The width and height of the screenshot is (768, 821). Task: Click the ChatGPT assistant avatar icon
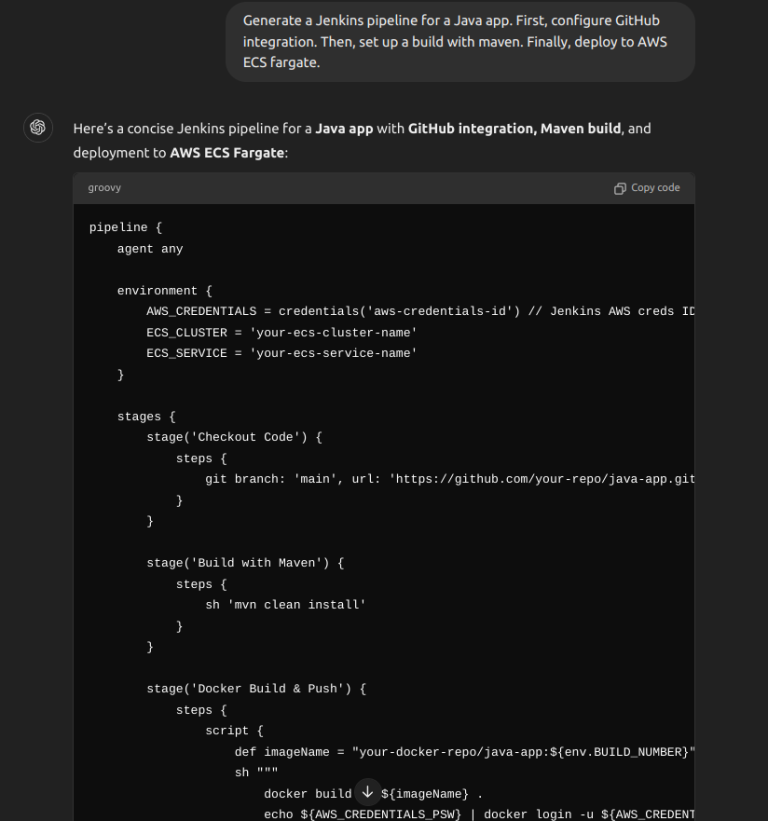(37, 128)
